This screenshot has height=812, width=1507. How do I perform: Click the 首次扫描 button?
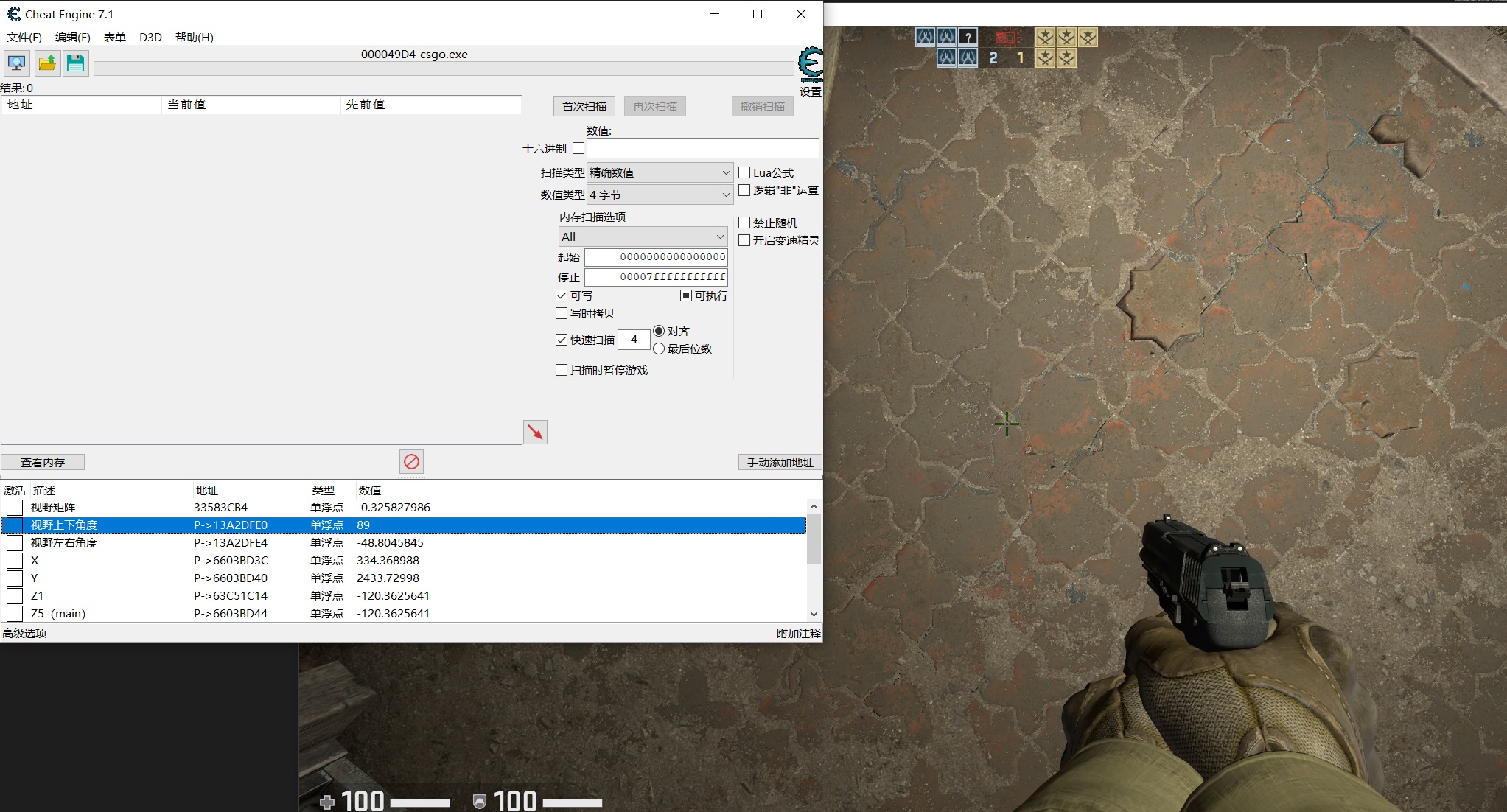pos(584,106)
